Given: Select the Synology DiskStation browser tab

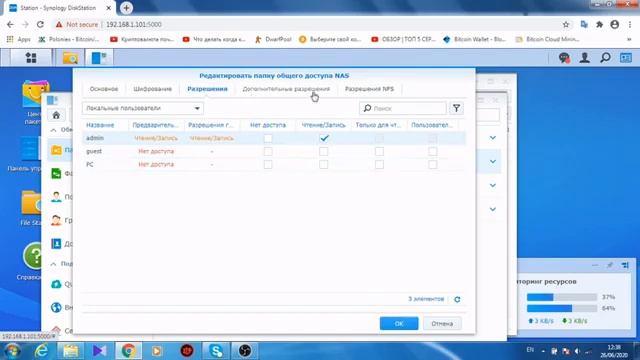Looking at the screenshot, I should [x=58, y=8].
